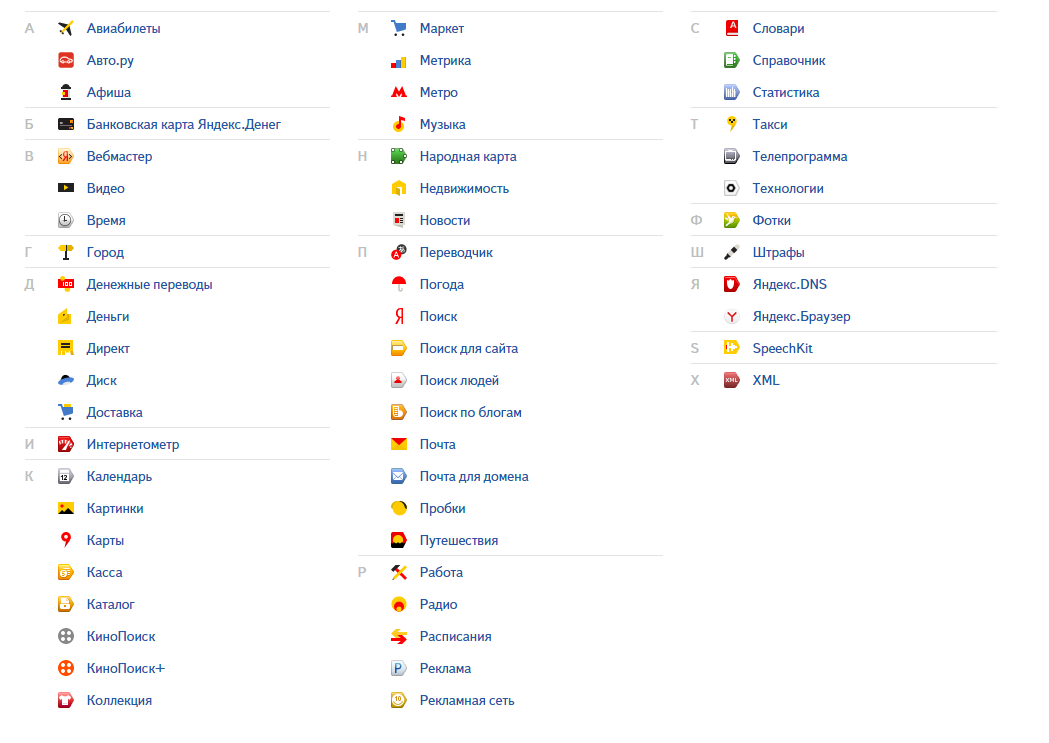Click the Такси yellow pin icon

pos(732,124)
